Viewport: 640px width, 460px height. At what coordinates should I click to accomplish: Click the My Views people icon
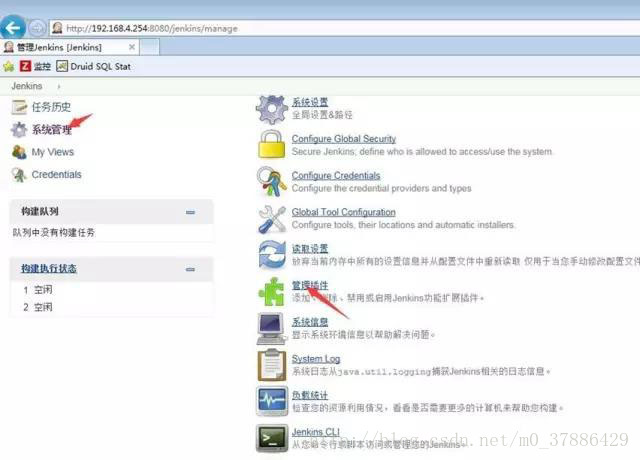[19, 152]
